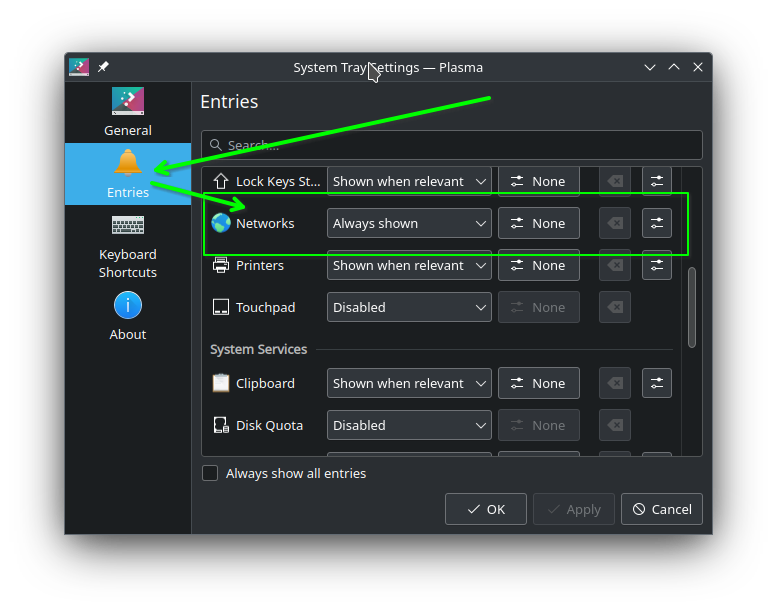Viewport: 777px width, 611px height.
Task: Close the System Tray Settings window
Action: (x=698, y=67)
